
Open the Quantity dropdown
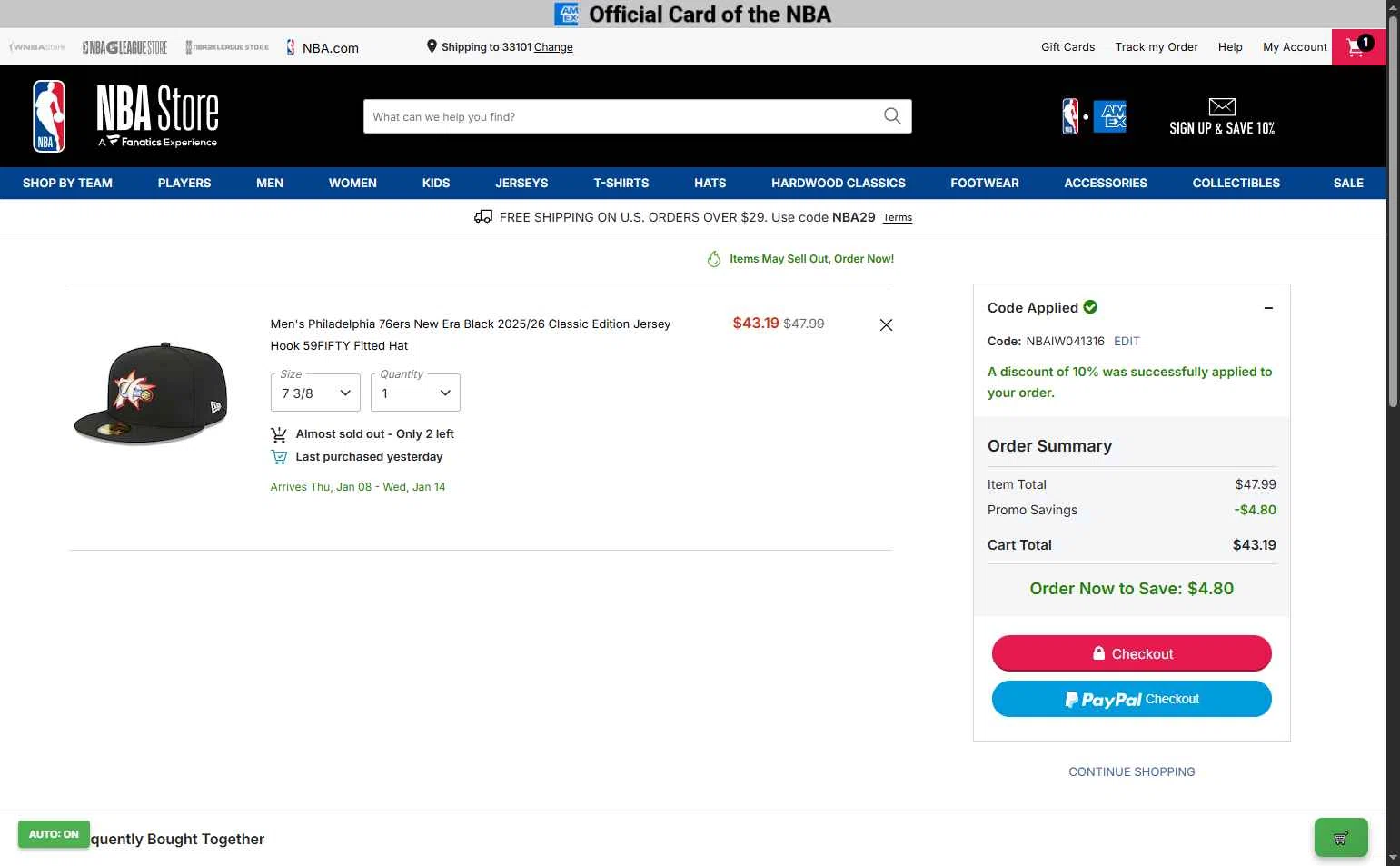click(415, 393)
